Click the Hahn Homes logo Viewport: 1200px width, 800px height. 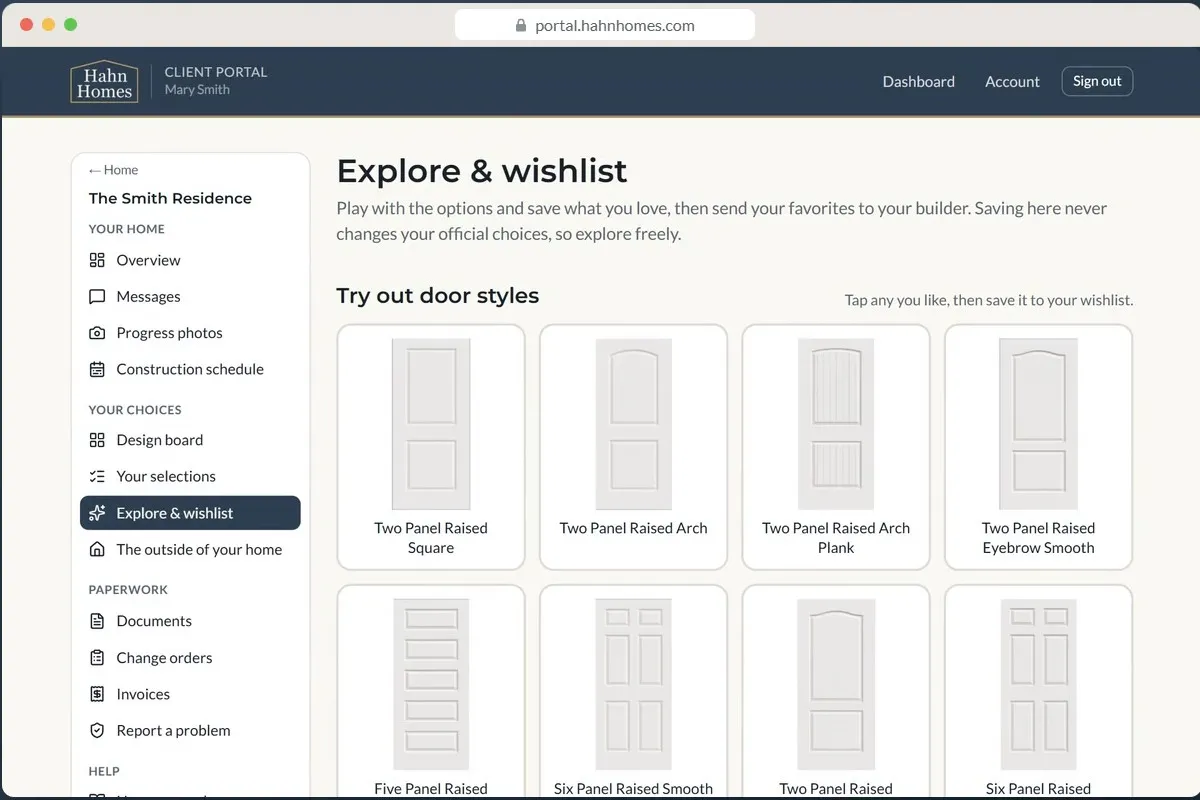pos(104,82)
